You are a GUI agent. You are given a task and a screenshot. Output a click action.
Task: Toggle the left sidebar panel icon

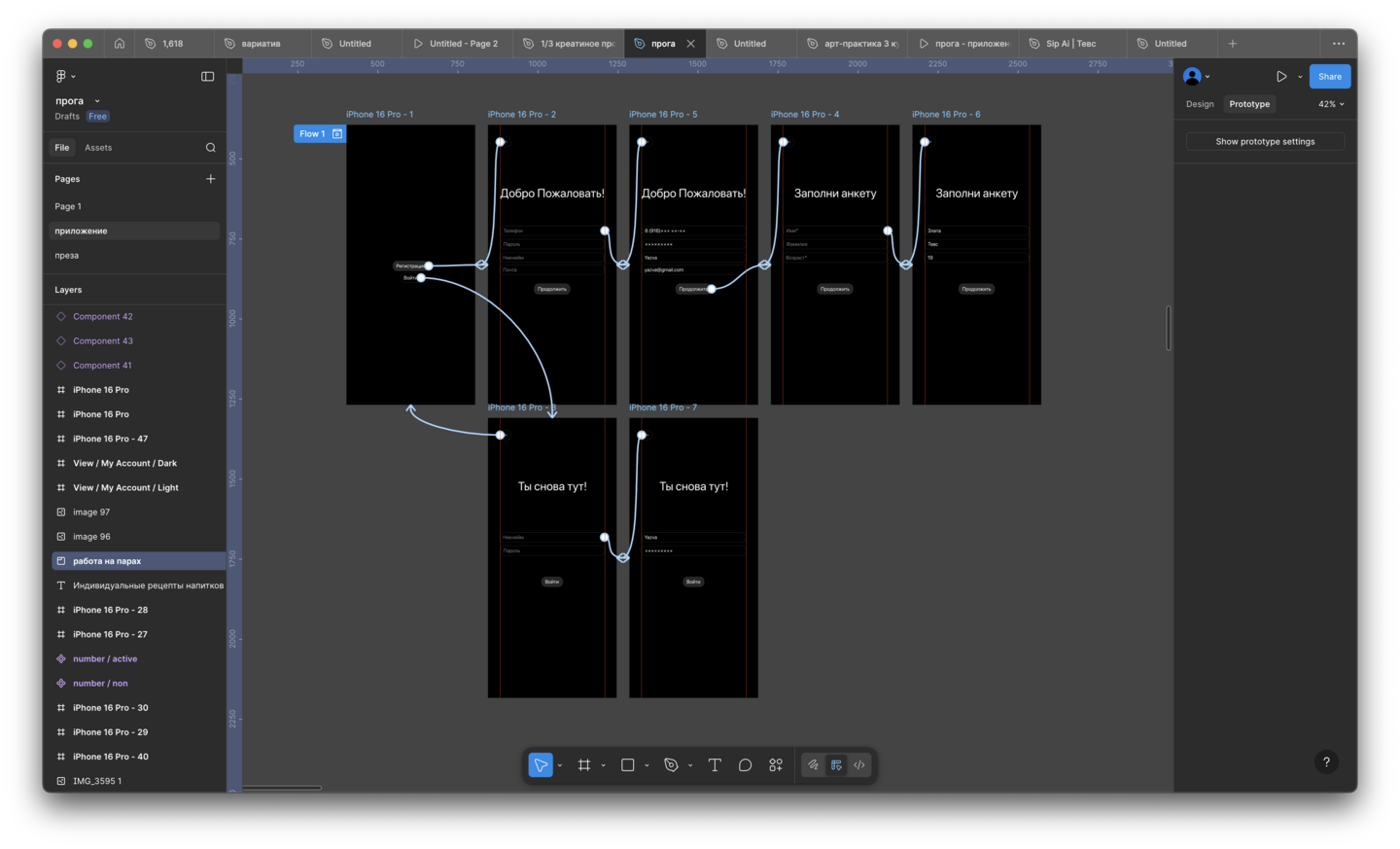pyautogui.click(x=207, y=77)
